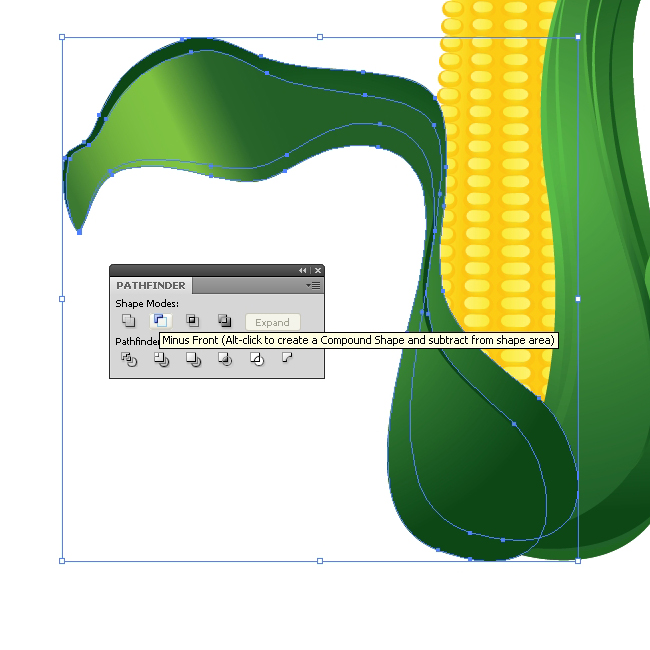The image size is (650, 650).
Task: Click the Merge pathfinder icon
Action: (193, 359)
